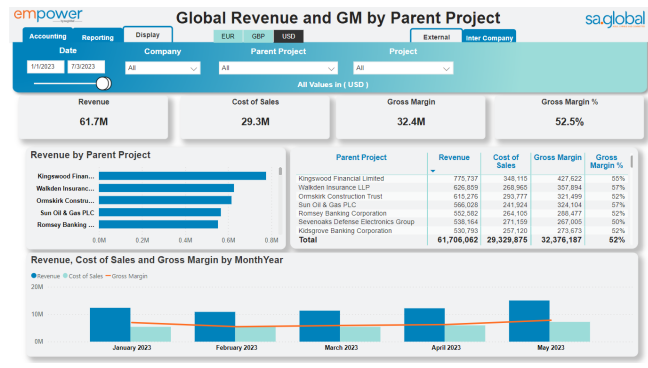Select Kidsgrove Banking Corporation table row
The width and height of the screenshot is (648, 368).
pyautogui.click(x=462, y=230)
